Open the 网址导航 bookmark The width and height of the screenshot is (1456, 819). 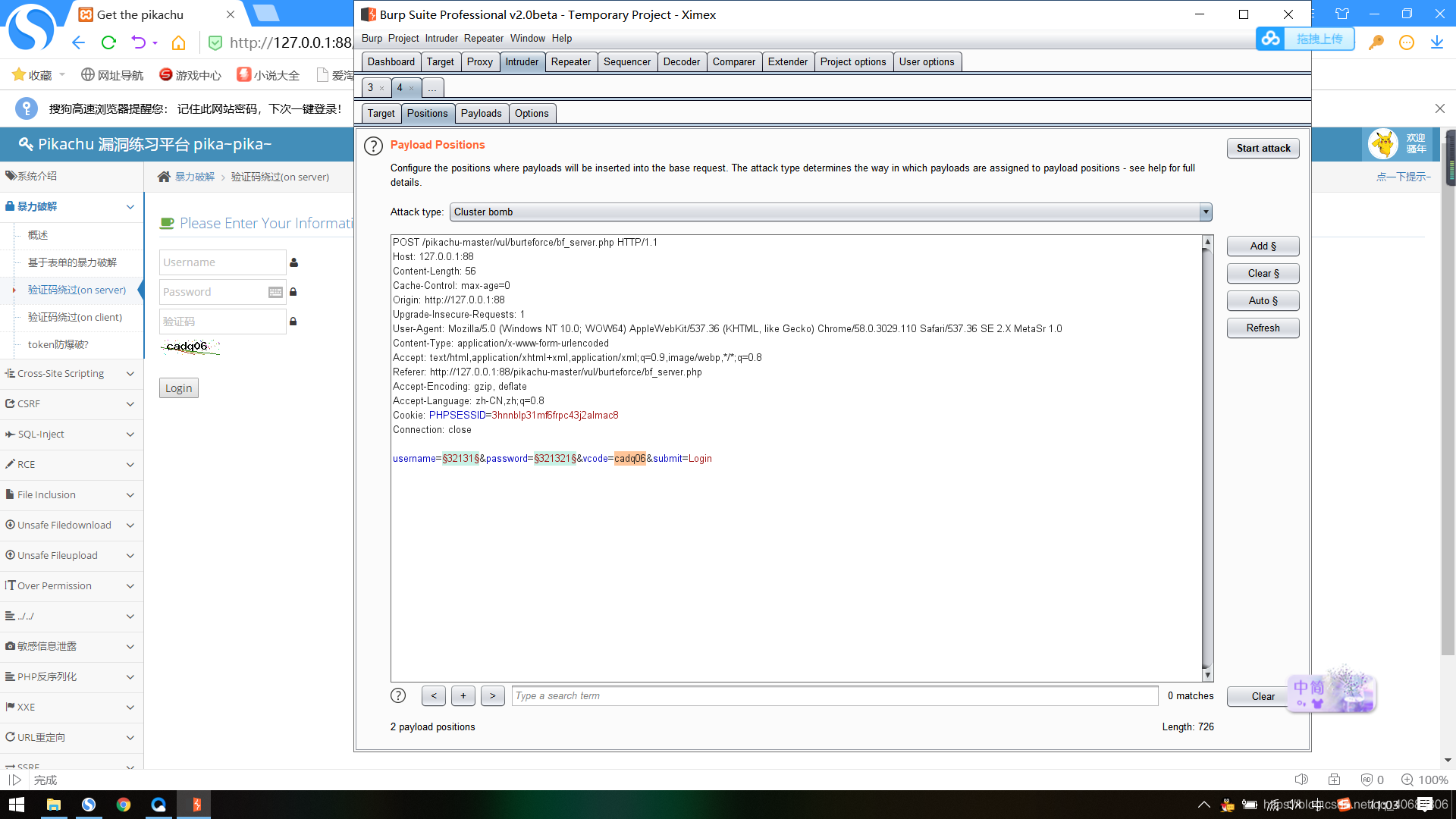point(112,75)
